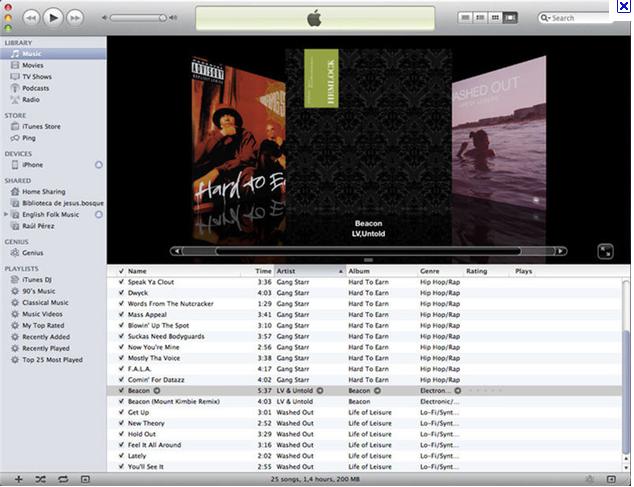Switch to List view icon
Viewport: 634px width, 487px height.
(465, 17)
